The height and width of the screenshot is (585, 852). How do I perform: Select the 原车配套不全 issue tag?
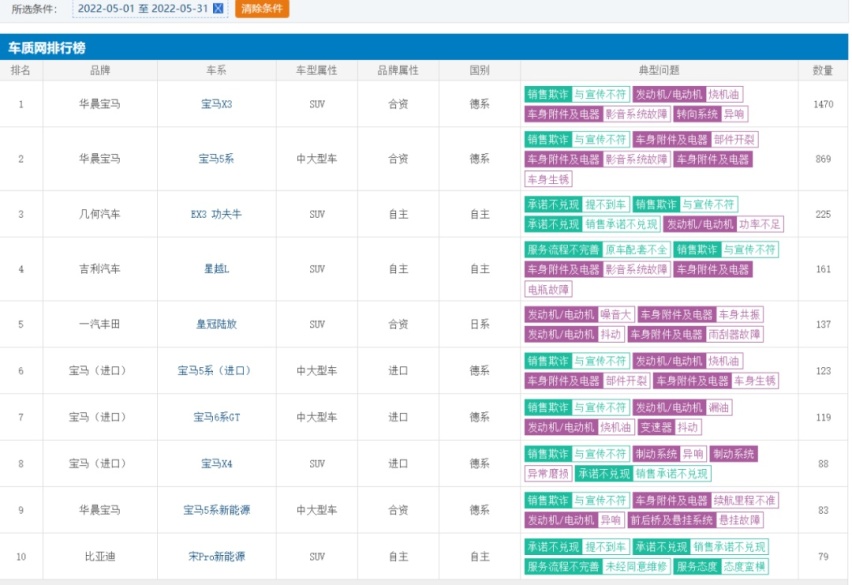click(x=636, y=249)
